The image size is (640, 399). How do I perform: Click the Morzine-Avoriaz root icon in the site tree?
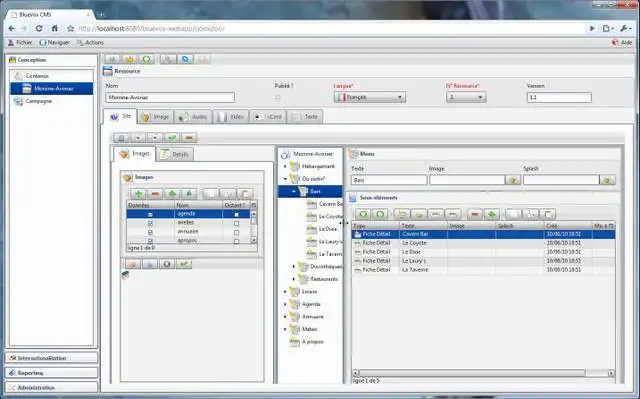click(x=286, y=154)
